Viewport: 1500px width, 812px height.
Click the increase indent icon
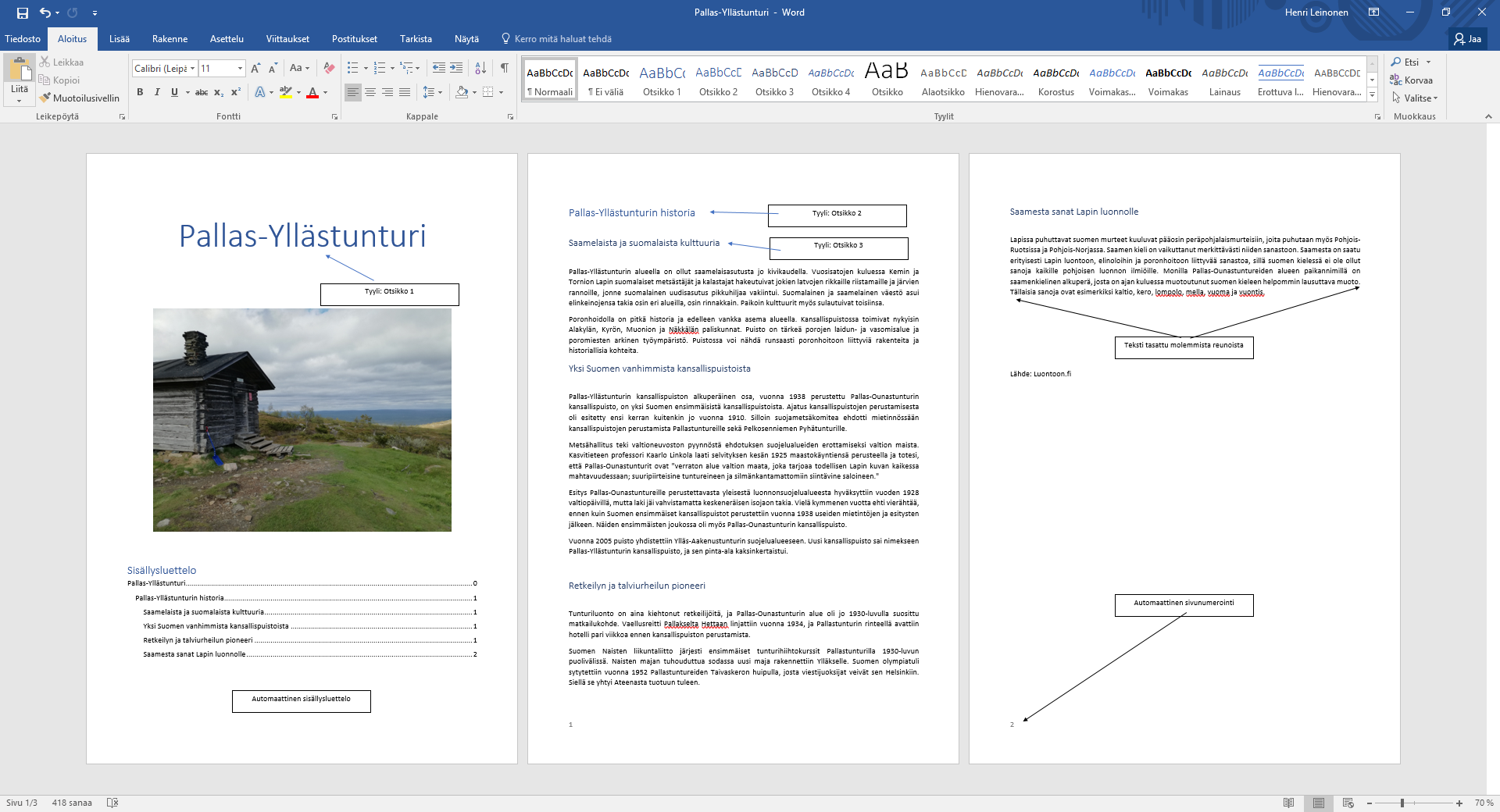[456, 68]
